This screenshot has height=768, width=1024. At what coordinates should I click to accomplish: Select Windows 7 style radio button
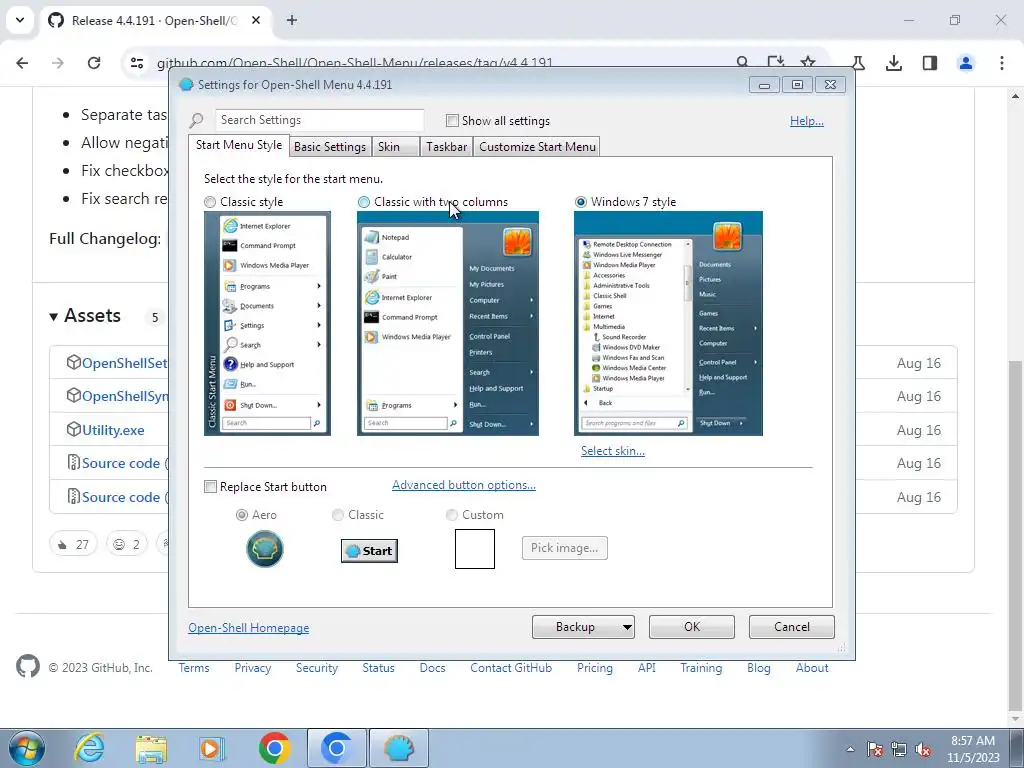pos(581,202)
